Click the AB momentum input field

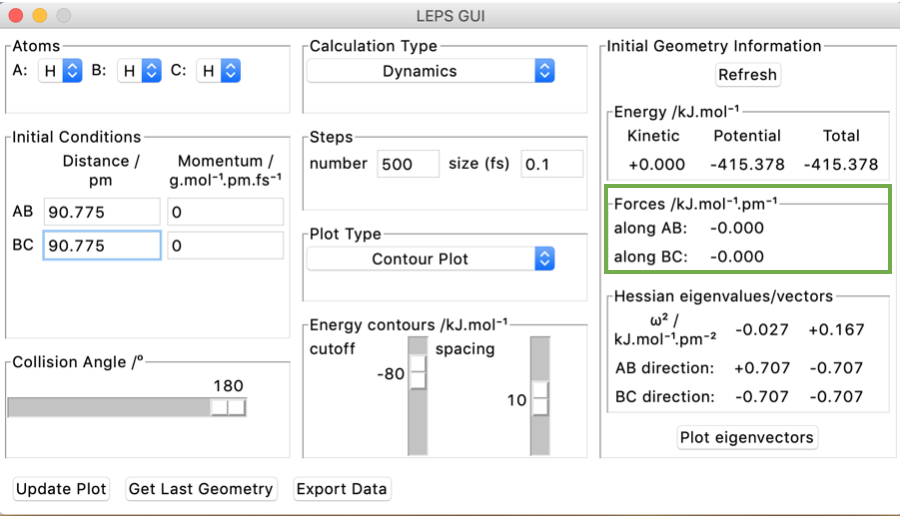(x=225, y=212)
